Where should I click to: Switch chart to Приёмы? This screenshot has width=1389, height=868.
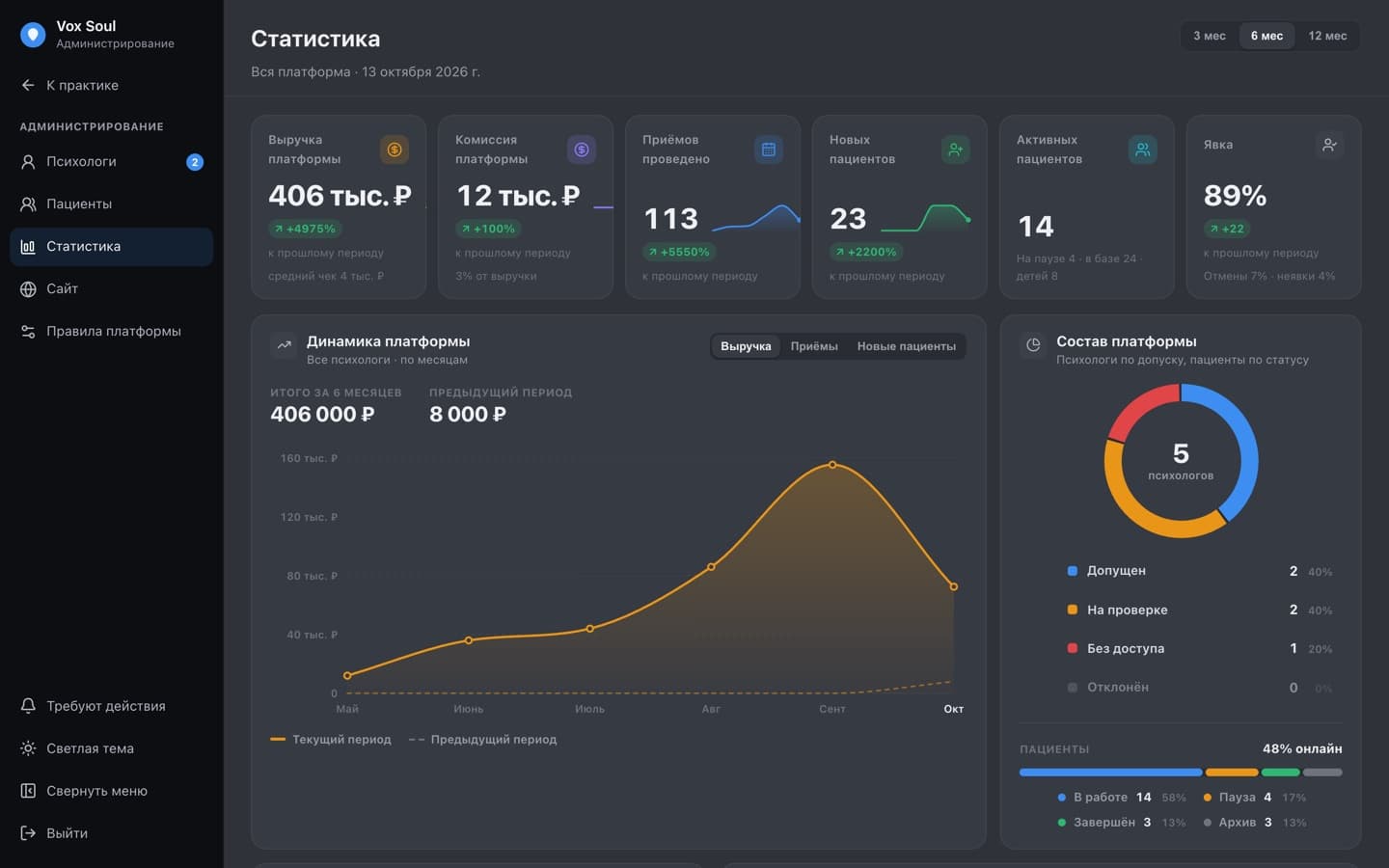814,346
